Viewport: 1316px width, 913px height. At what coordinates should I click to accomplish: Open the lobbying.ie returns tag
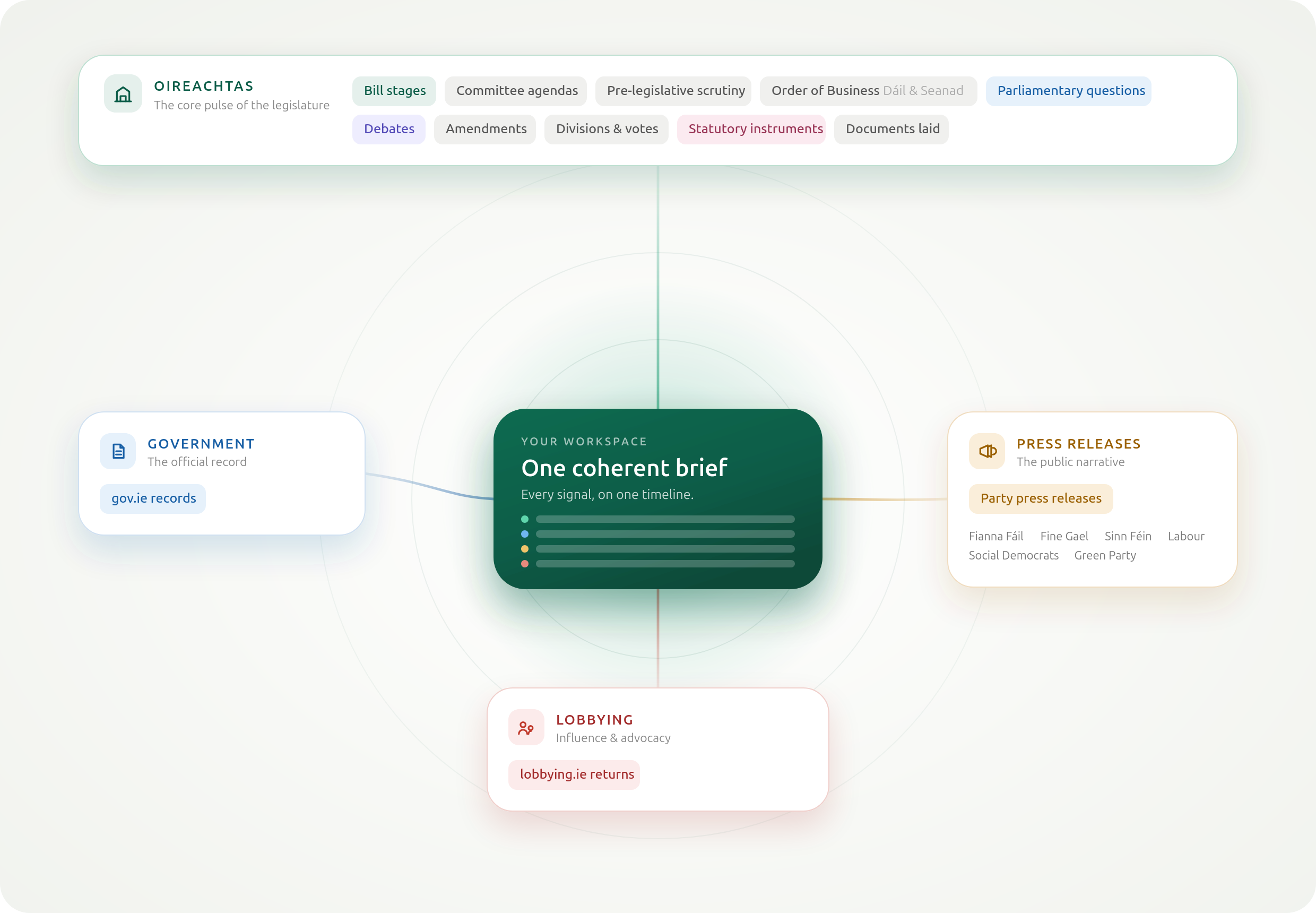coord(574,775)
